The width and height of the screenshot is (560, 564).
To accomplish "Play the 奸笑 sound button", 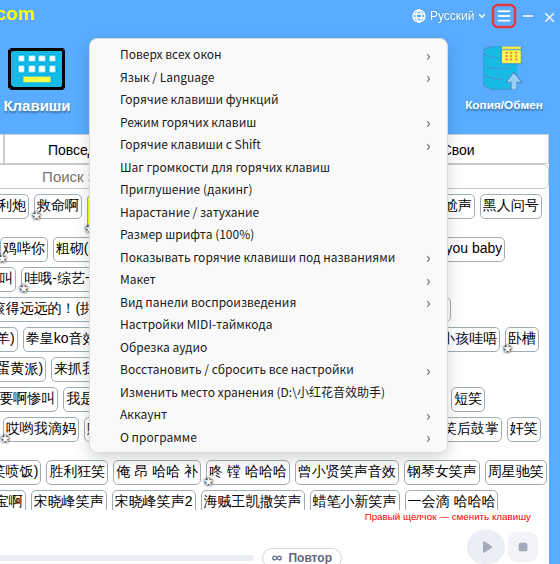I will click(x=524, y=429).
